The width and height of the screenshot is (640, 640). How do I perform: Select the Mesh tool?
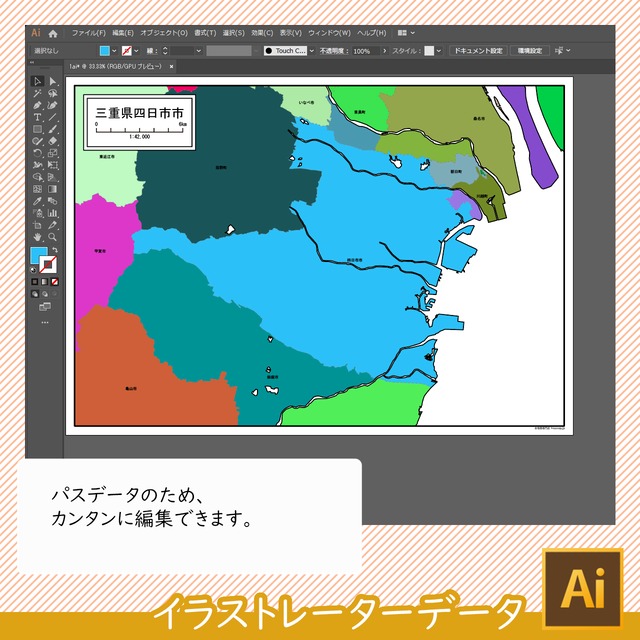[37, 189]
